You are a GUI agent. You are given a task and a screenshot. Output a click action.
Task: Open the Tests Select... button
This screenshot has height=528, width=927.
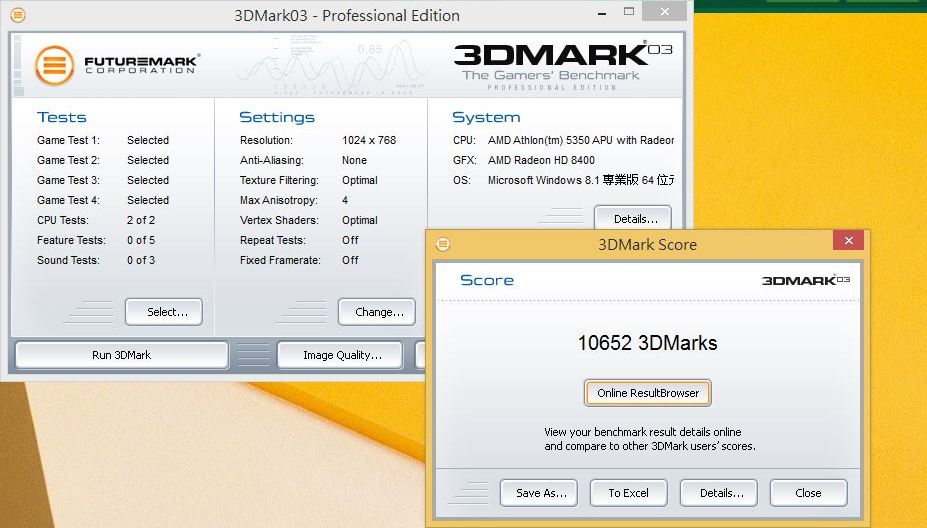tap(164, 312)
